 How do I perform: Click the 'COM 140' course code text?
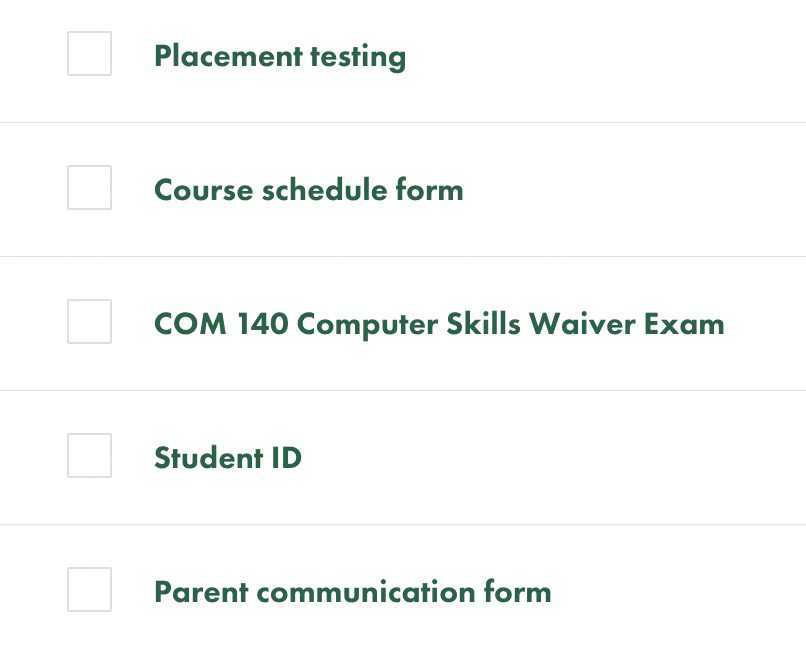click(x=221, y=324)
